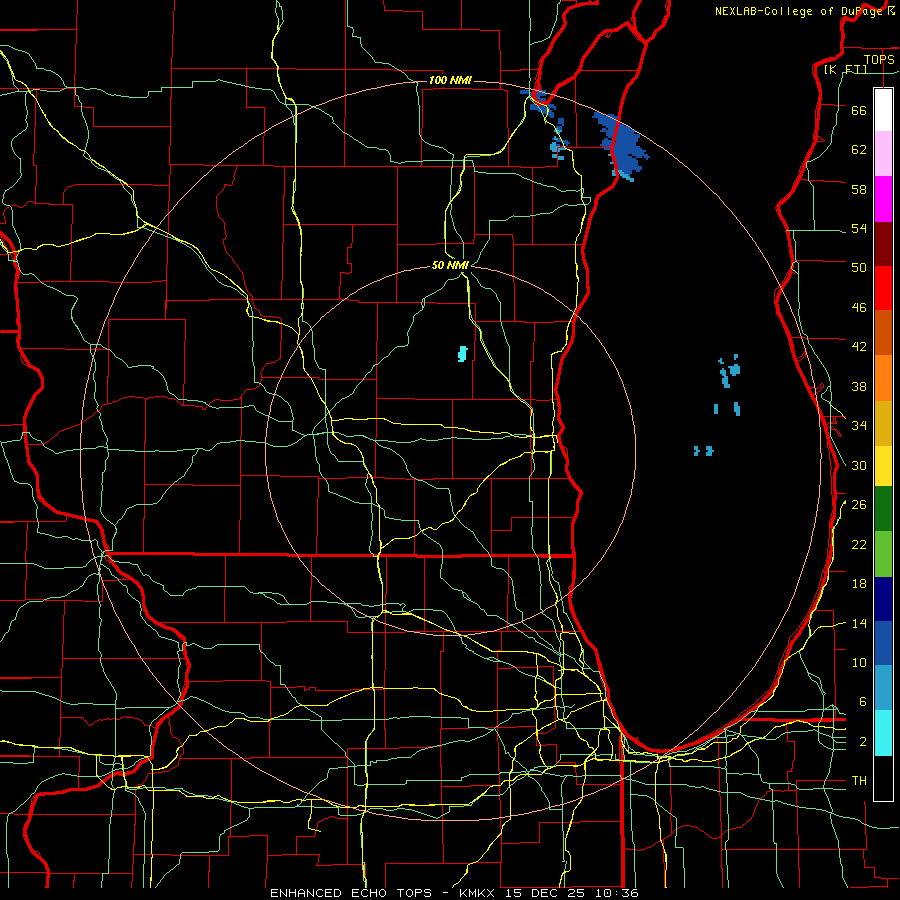This screenshot has height=900, width=900.
Task: Click the magenta legend swatch
Action: coord(883,199)
